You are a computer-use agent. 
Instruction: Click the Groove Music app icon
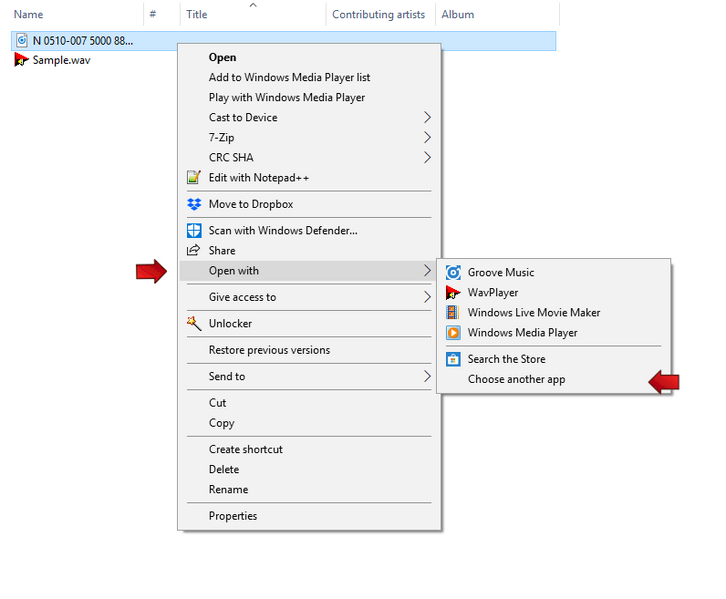tap(453, 273)
